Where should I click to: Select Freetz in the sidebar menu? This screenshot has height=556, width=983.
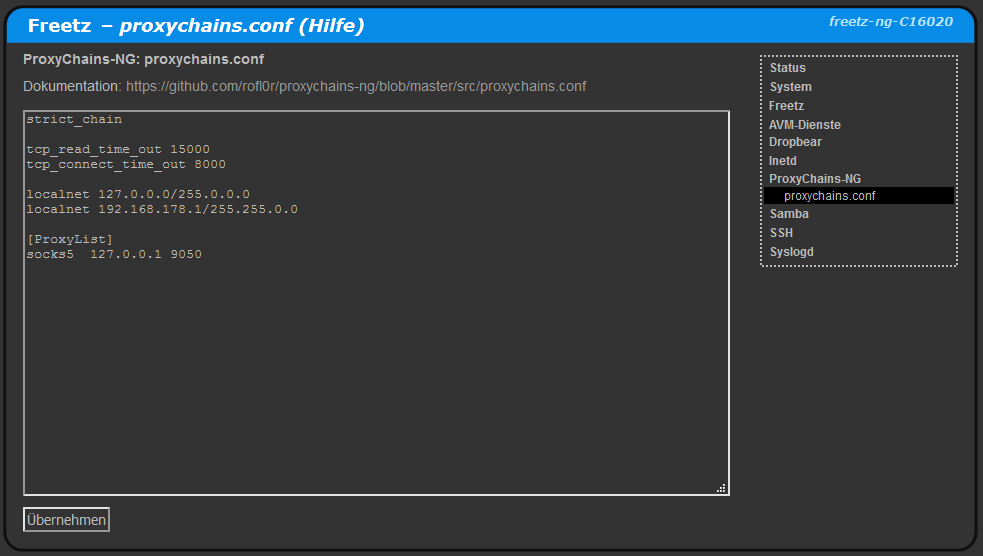pos(786,106)
